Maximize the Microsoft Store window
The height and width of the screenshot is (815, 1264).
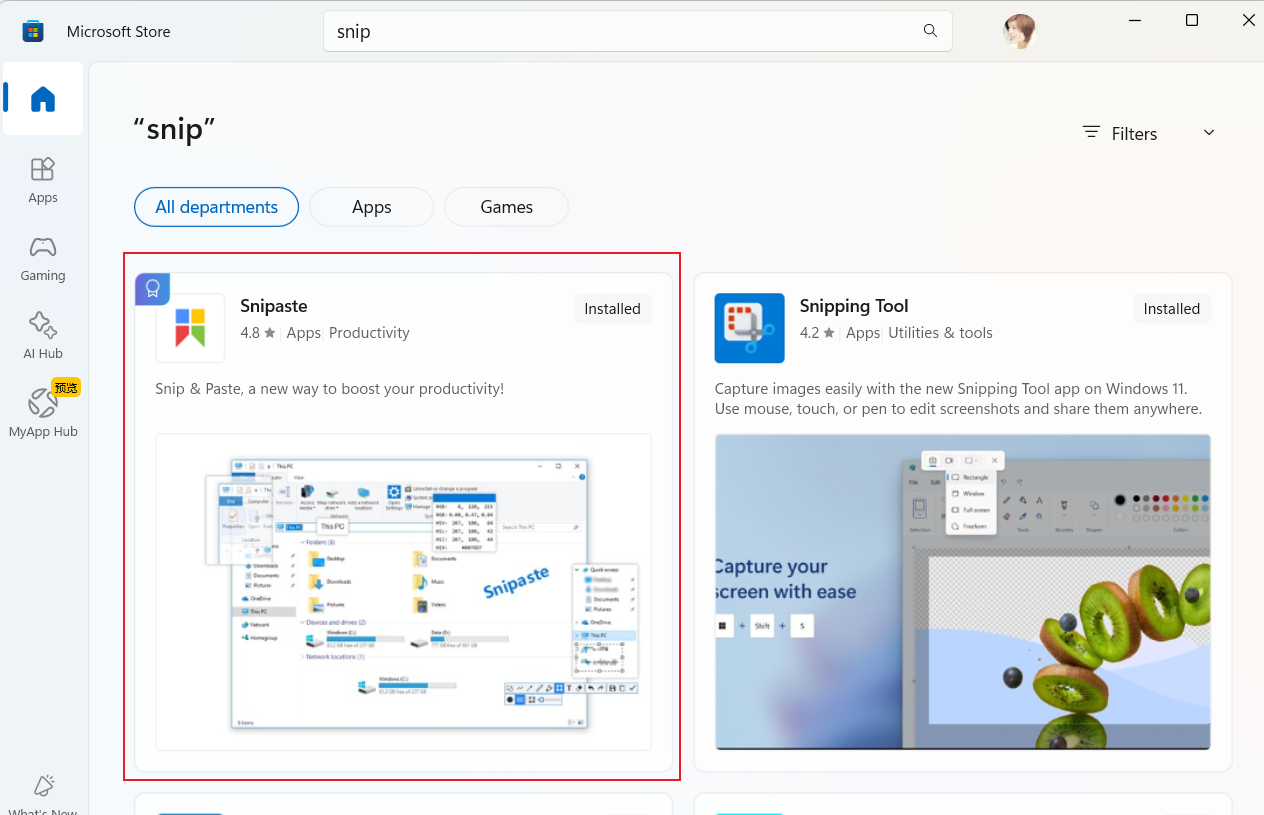1192,20
